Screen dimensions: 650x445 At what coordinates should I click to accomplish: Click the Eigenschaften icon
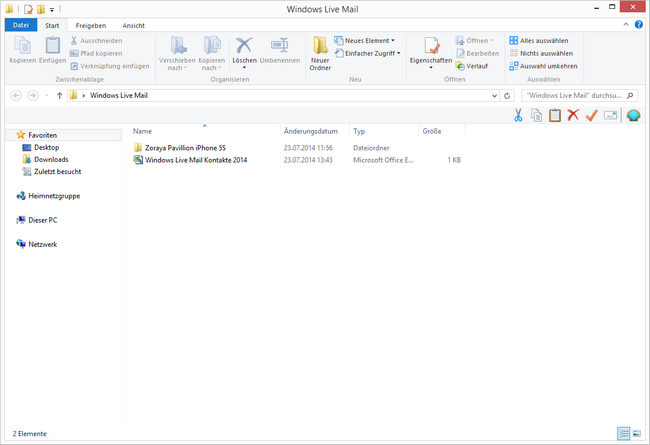(x=431, y=46)
